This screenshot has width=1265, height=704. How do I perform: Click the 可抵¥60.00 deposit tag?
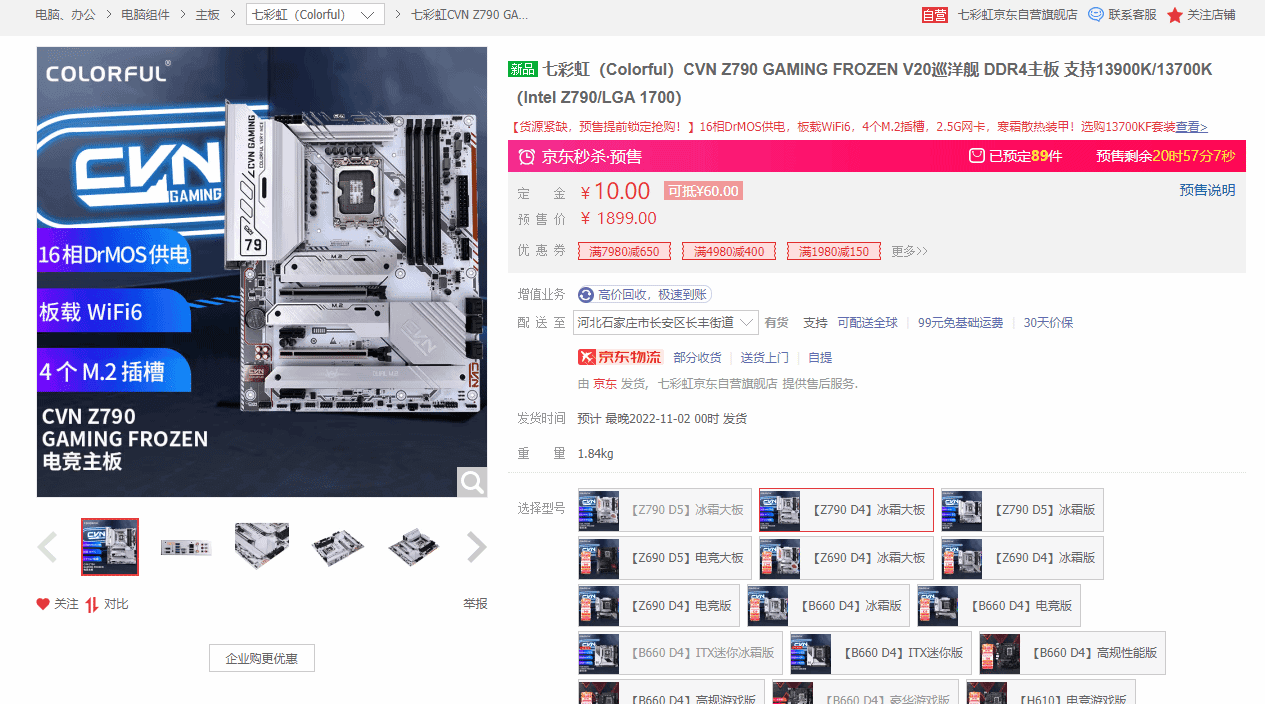tap(704, 191)
